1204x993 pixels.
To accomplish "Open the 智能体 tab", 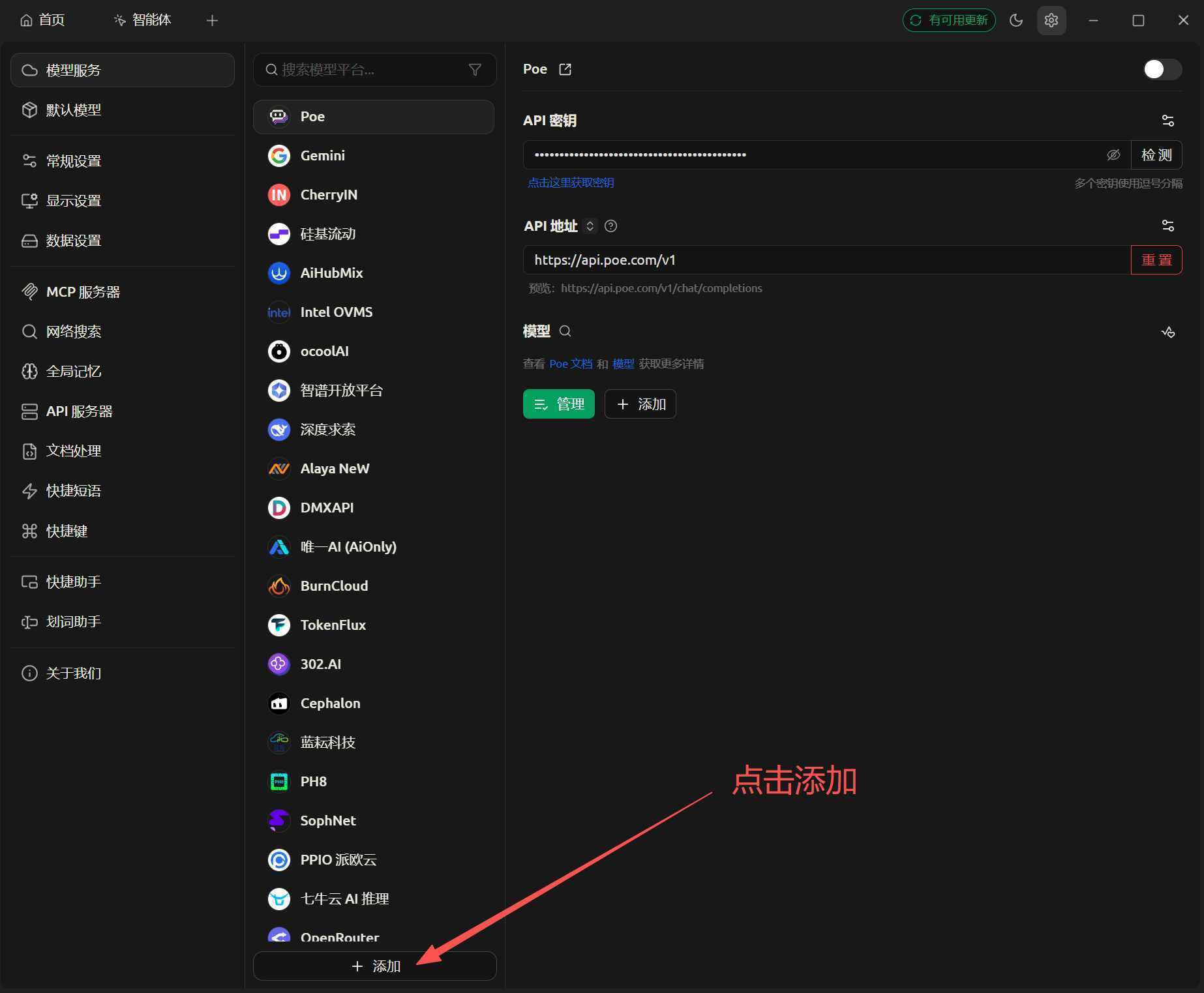I will click(x=142, y=20).
